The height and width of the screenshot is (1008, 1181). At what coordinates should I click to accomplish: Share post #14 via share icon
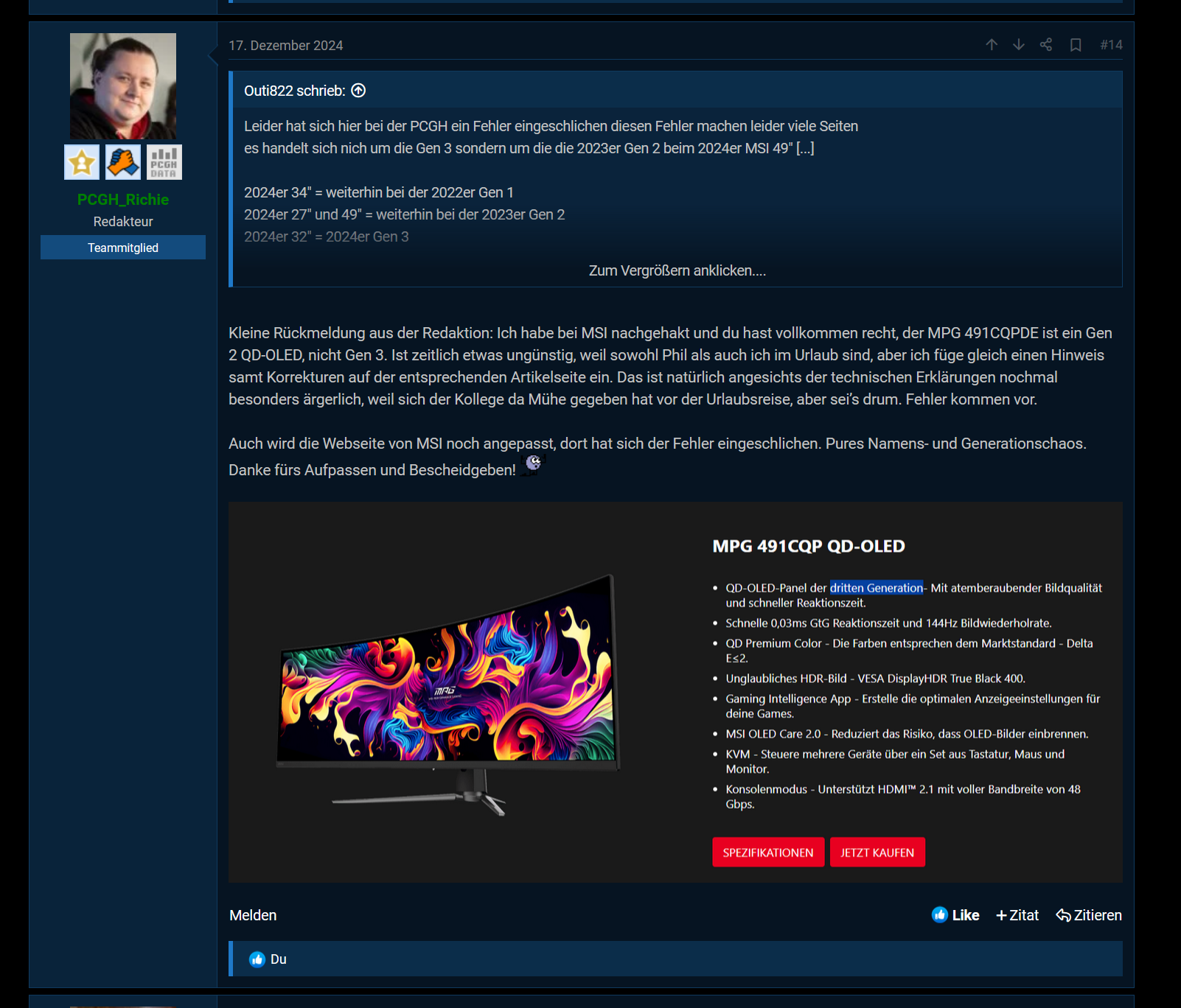(x=1045, y=45)
